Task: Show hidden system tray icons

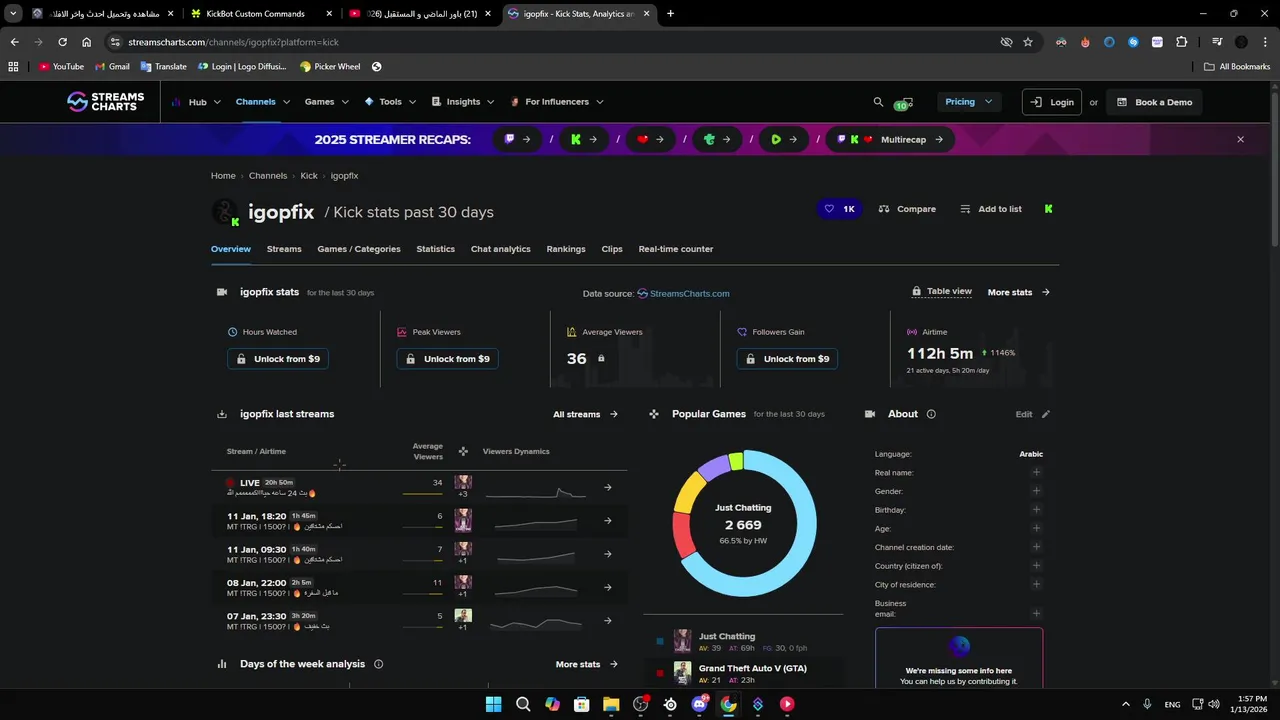Action: coord(1126,704)
